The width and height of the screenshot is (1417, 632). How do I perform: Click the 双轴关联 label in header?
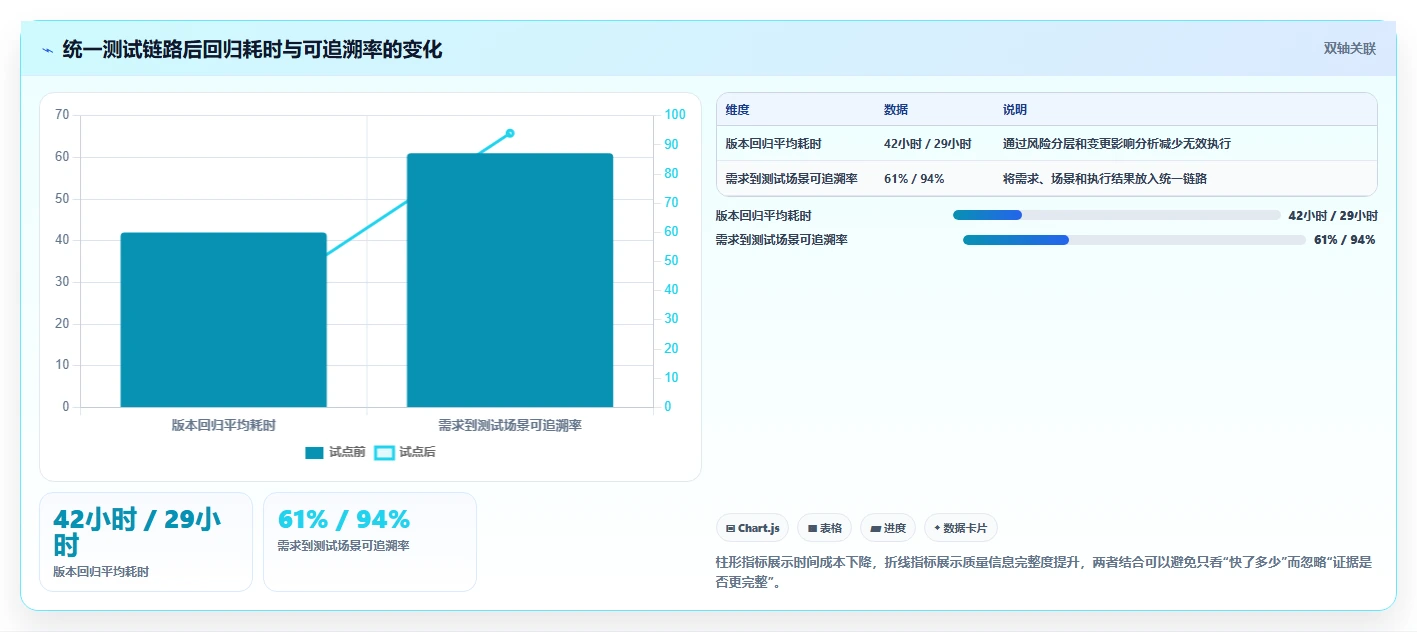click(1350, 49)
